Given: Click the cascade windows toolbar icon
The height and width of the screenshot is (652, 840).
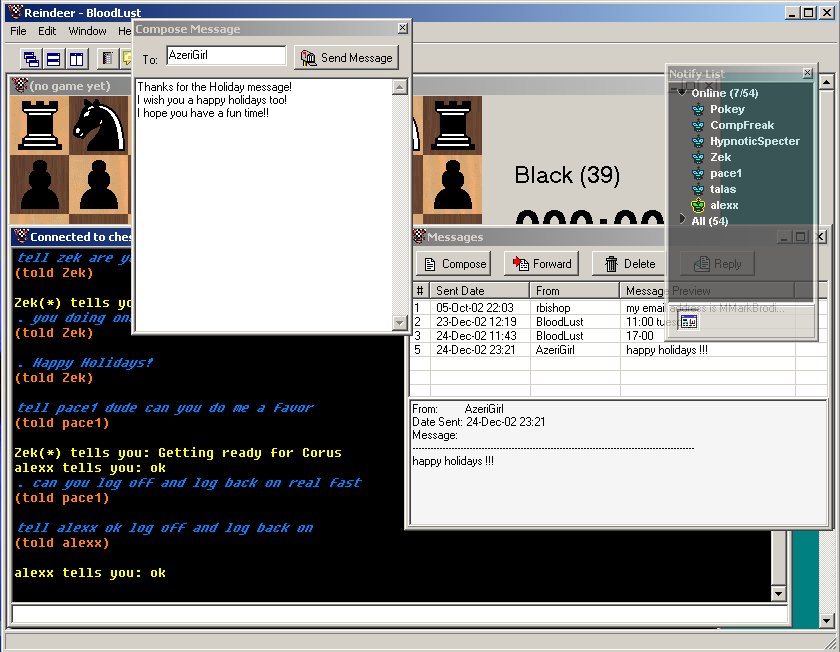Looking at the screenshot, I should 31,58.
